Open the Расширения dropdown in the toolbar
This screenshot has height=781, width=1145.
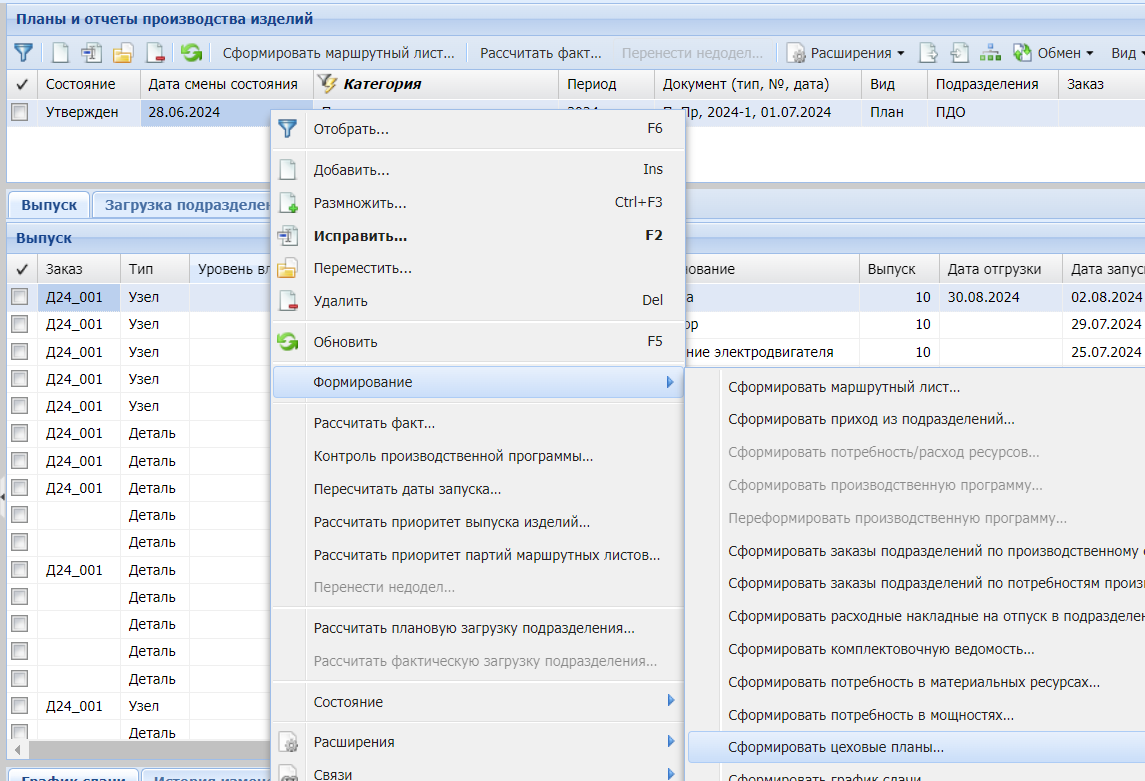coord(846,53)
